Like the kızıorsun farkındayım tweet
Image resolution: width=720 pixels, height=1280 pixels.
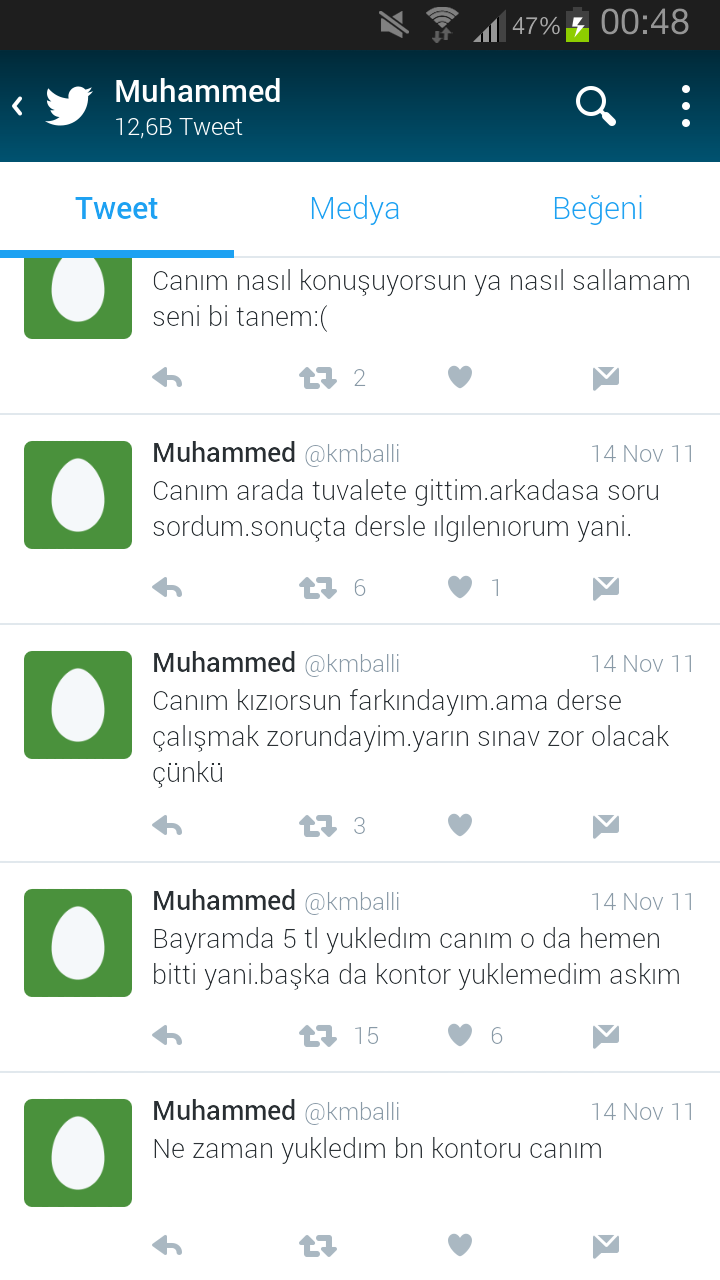(460, 825)
